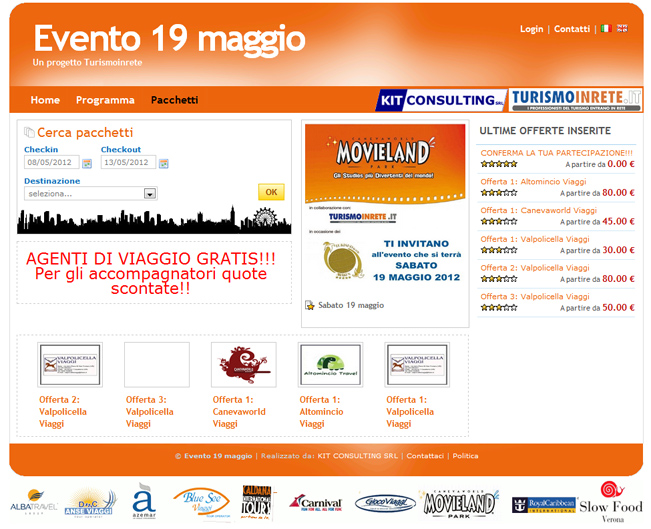
Task: Open the Programma menu item
Action: coord(105,100)
